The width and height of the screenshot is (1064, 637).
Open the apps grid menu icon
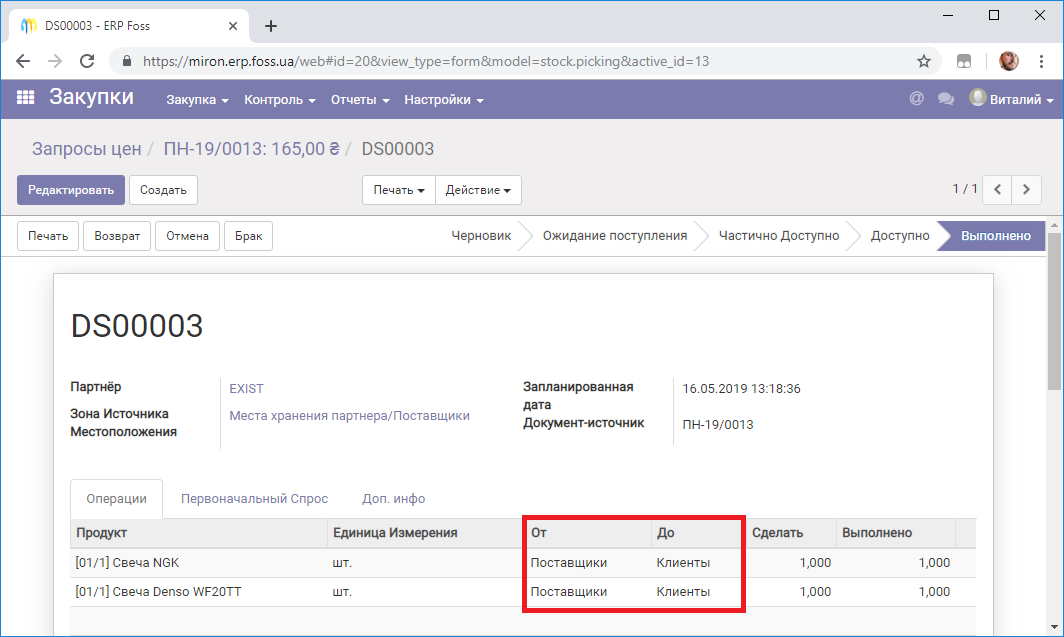click(25, 98)
